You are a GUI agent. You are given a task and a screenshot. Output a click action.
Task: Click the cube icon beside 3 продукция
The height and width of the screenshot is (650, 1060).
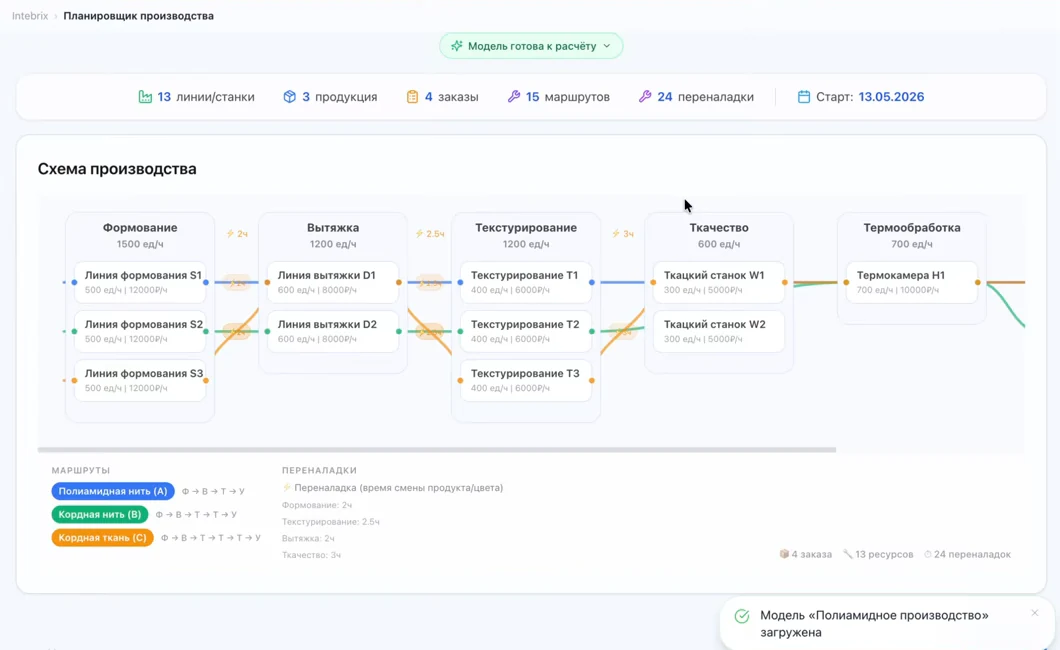click(x=289, y=97)
